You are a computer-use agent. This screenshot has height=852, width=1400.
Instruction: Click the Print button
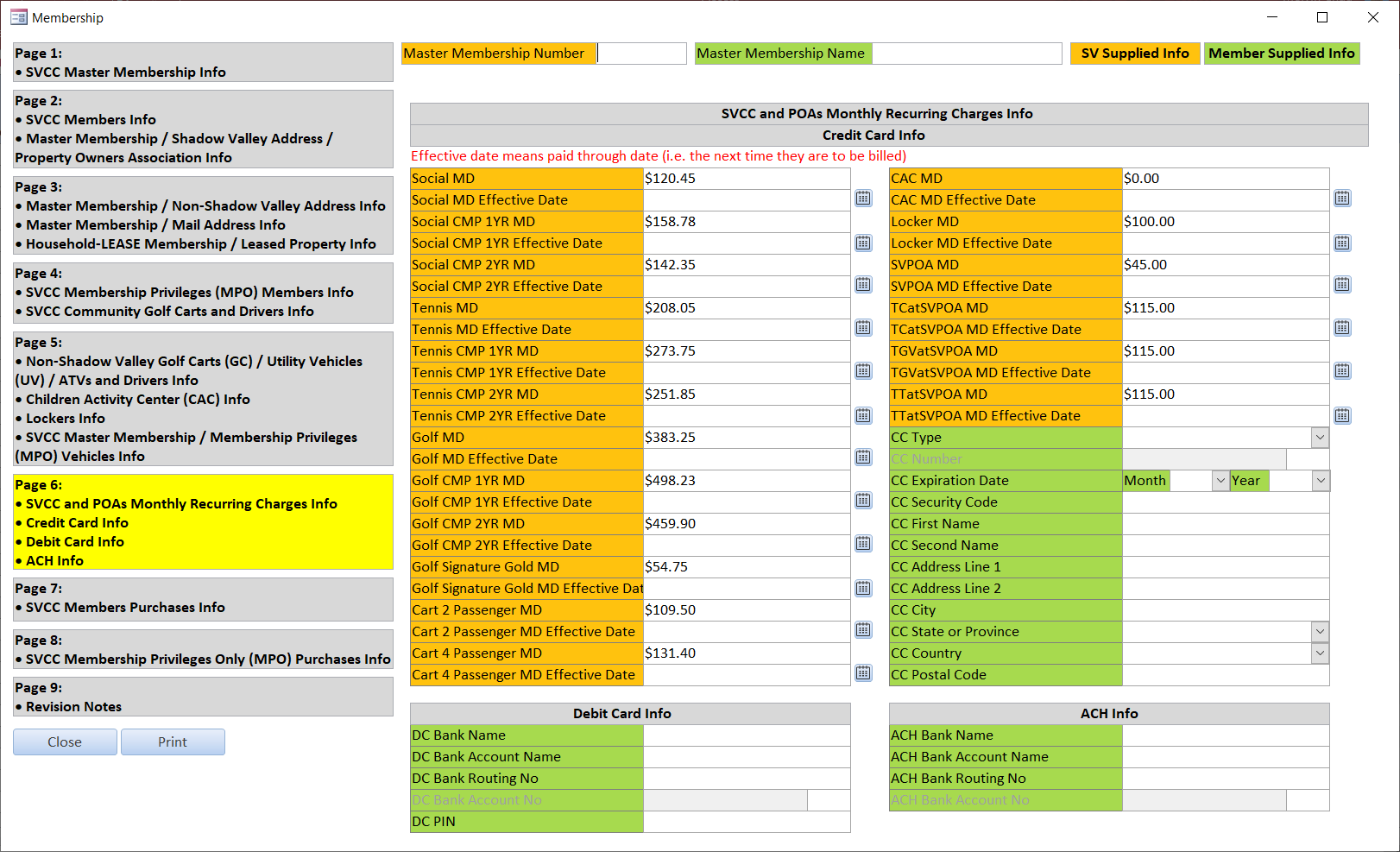pos(173,742)
